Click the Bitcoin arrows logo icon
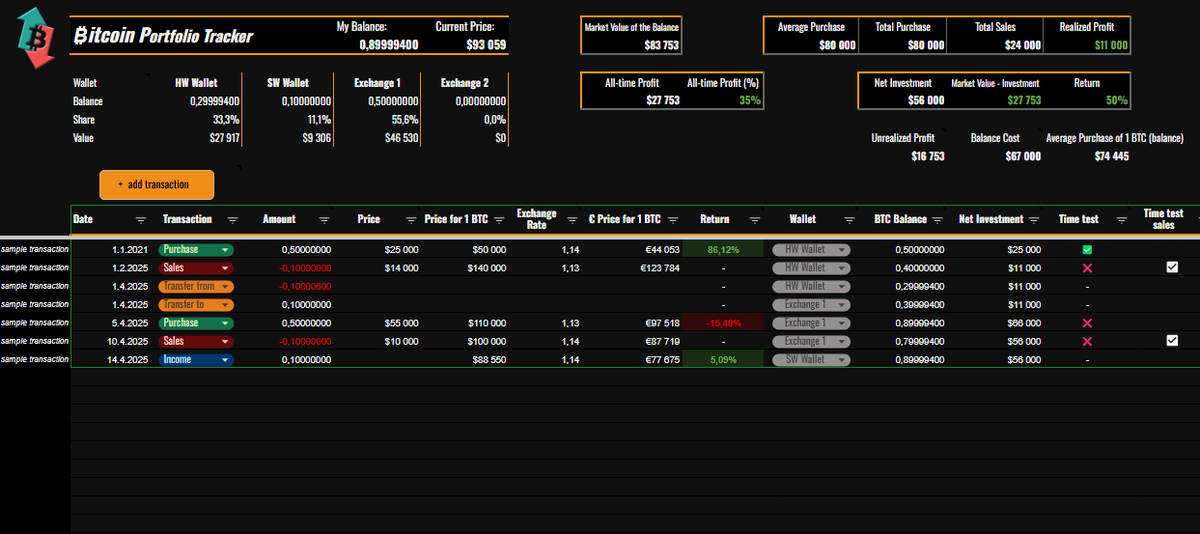 [x=36, y=37]
